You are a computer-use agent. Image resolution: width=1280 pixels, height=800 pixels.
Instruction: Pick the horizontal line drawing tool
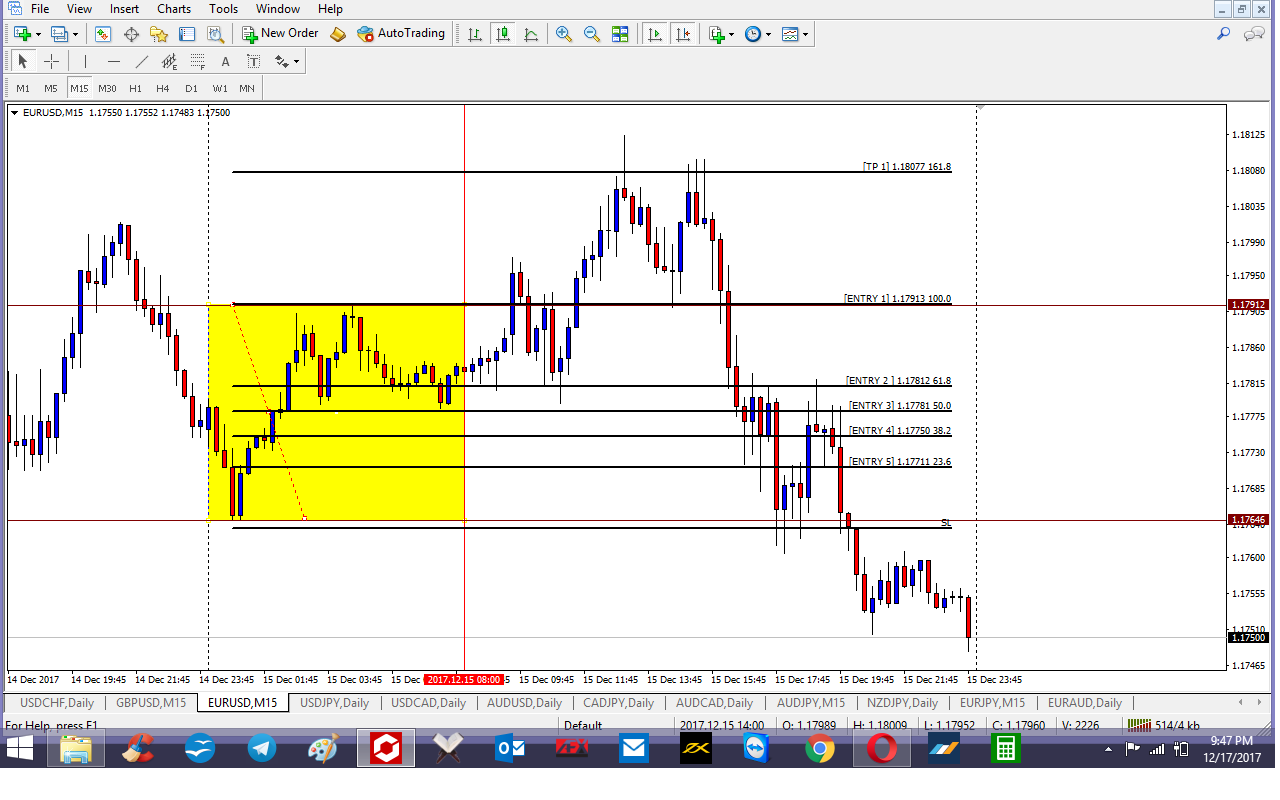click(114, 61)
